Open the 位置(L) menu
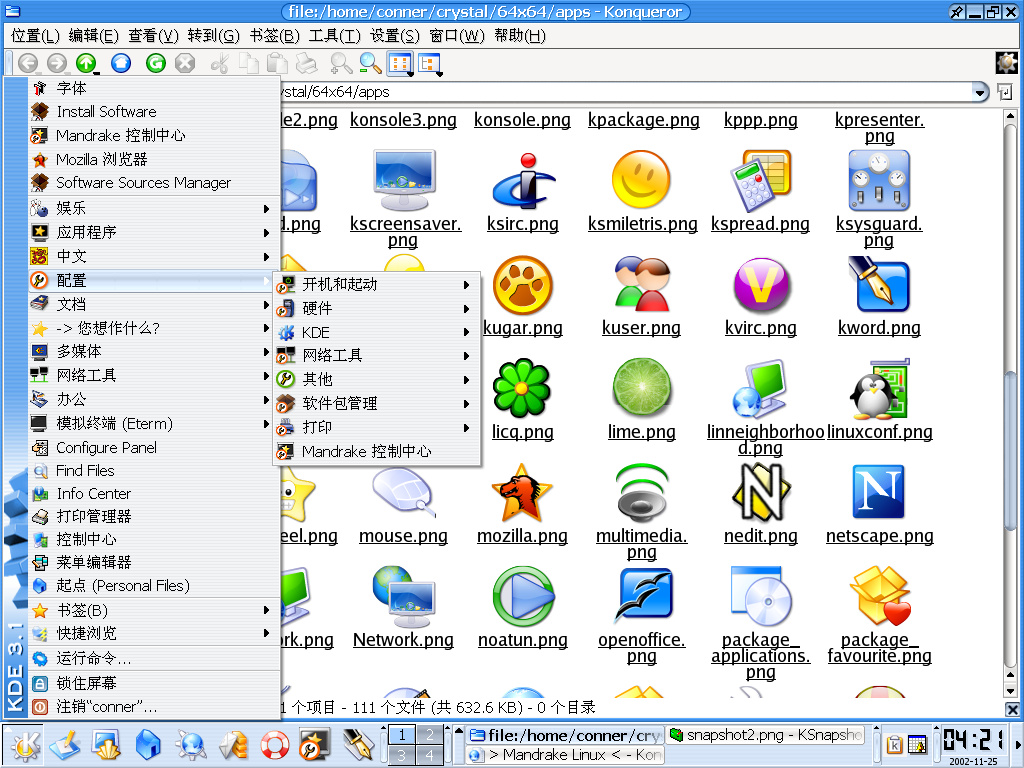The image size is (1024, 768). (35, 35)
